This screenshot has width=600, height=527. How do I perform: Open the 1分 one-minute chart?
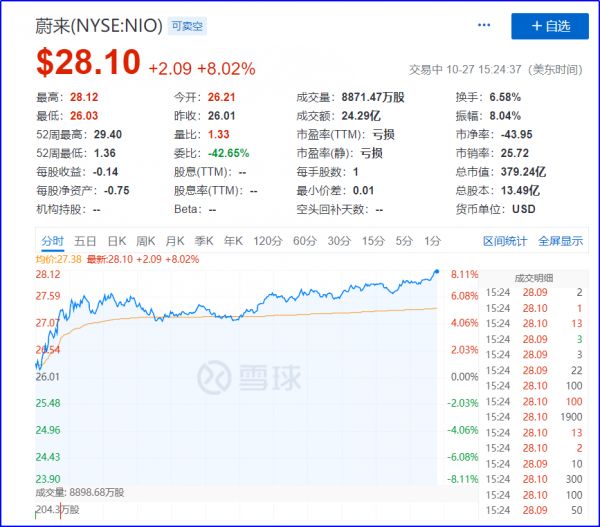[432, 241]
